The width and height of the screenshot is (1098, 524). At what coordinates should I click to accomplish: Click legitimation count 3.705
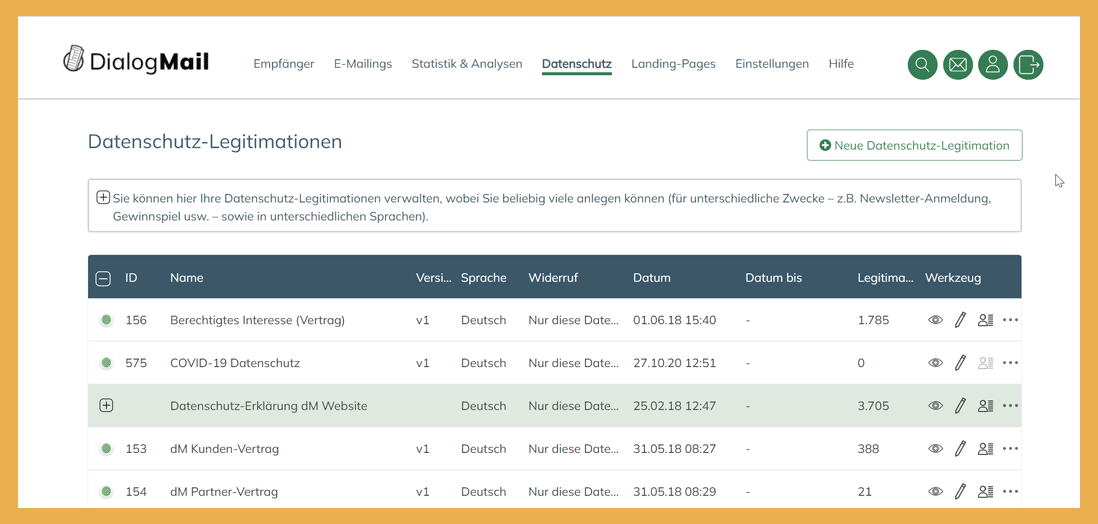coord(873,406)
